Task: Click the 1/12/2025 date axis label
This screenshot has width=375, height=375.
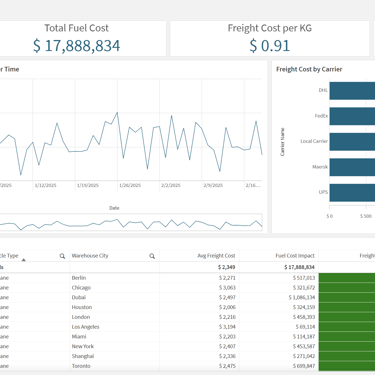Action: coord(46,185)
